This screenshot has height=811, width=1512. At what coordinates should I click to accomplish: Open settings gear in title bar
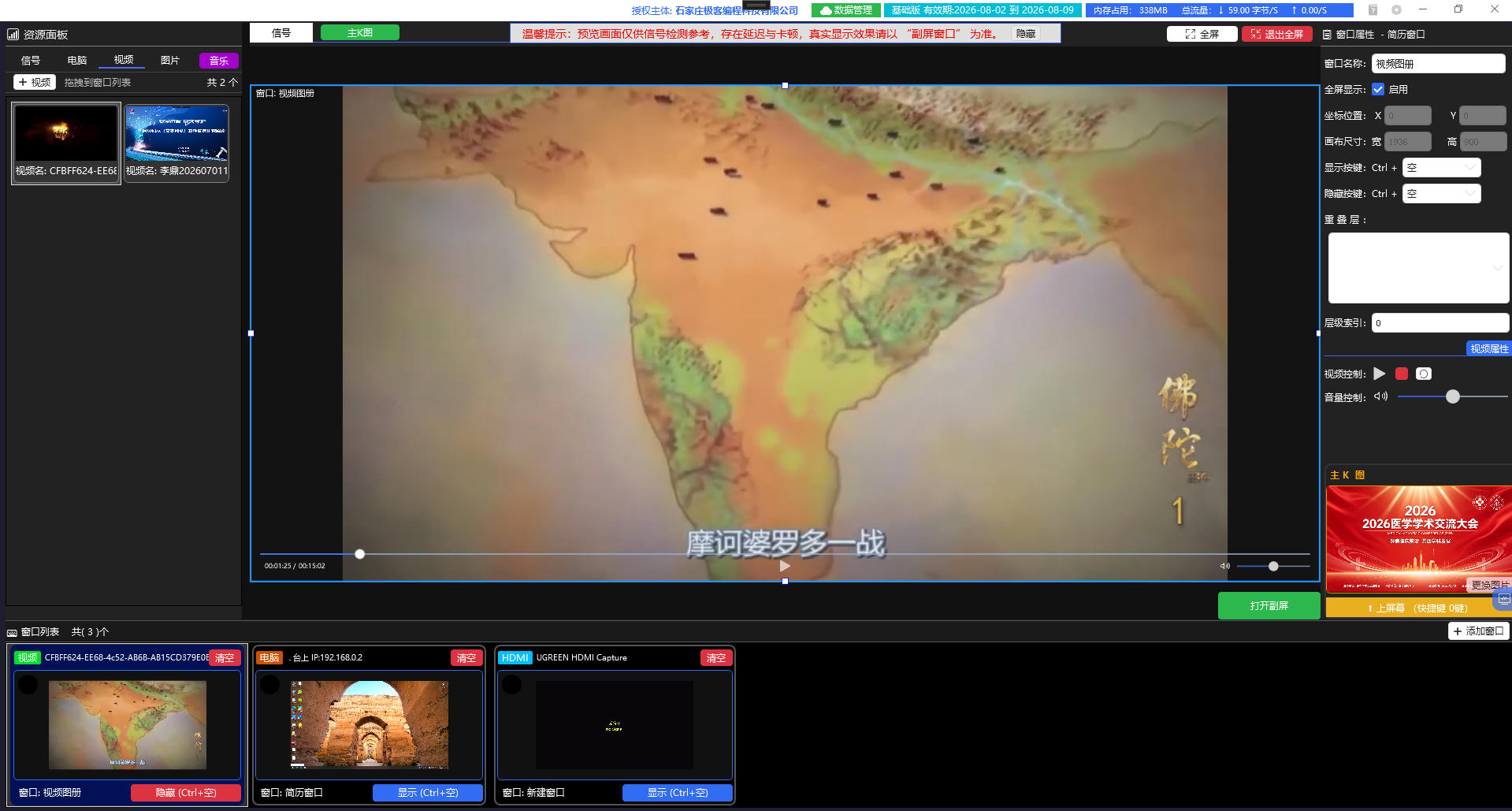click(x=1396, y=10)
